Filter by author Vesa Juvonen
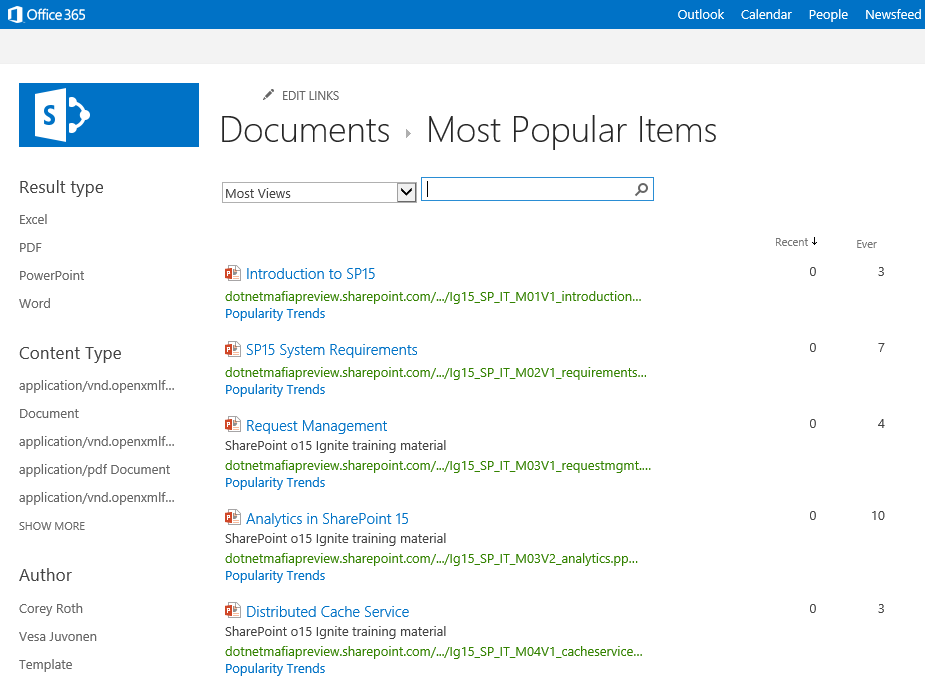 tap(58, 637)
